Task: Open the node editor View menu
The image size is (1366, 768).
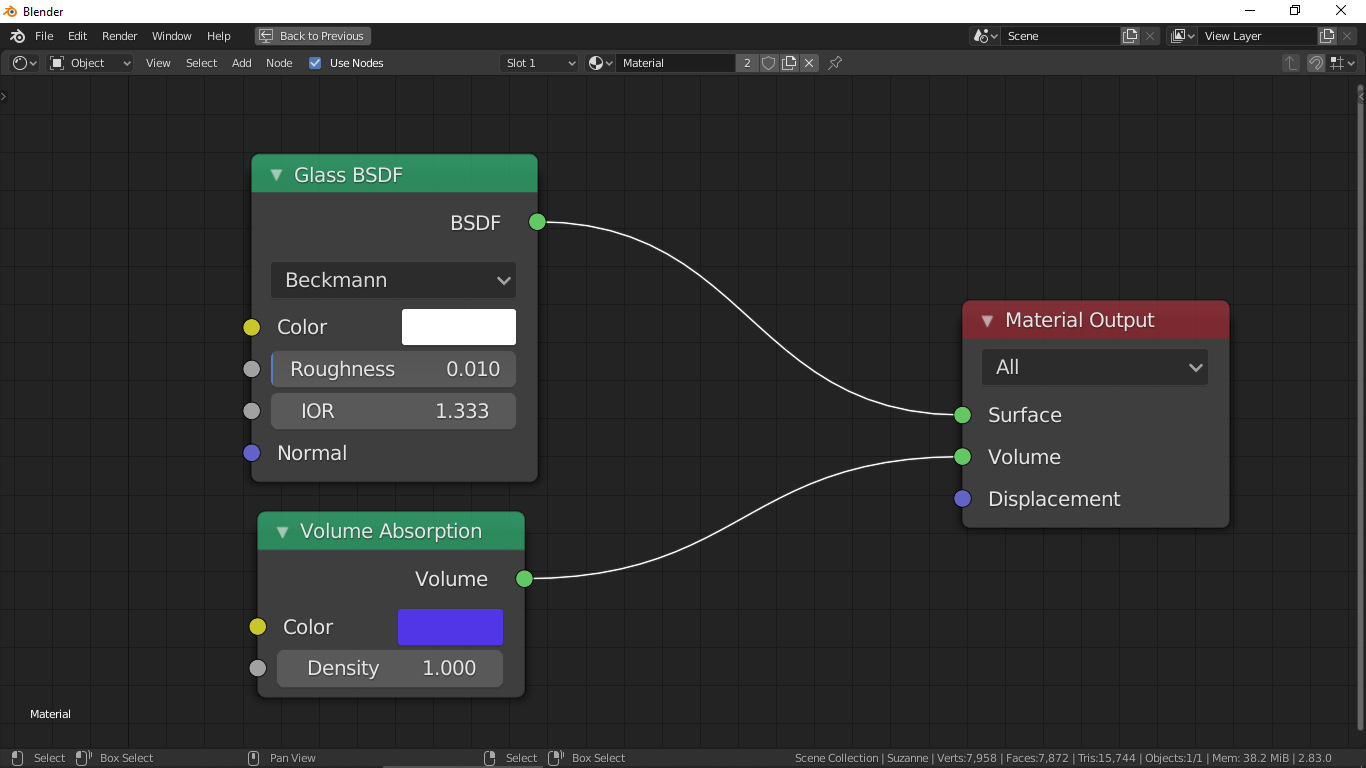Action: [158, 63]
